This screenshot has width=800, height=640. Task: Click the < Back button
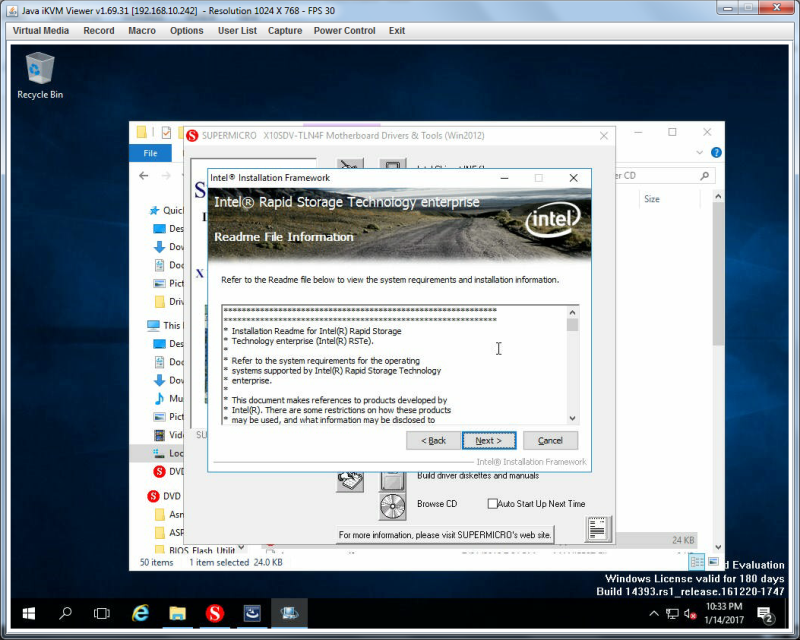click(433, 440)
